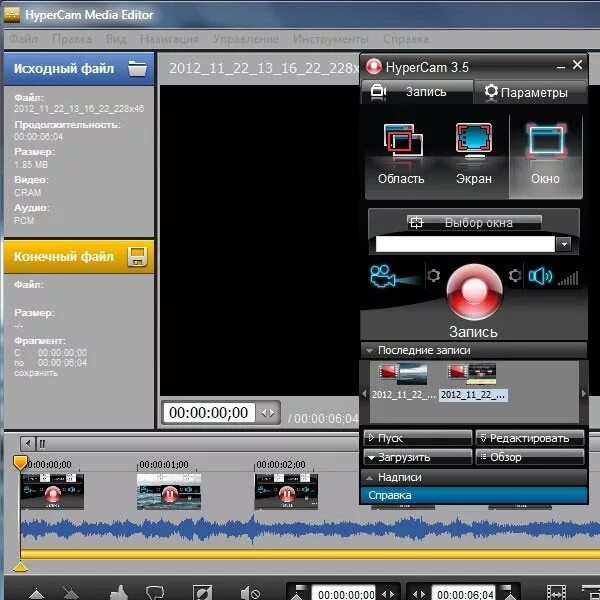Click the filmstrip fit-to-width icon
600x600 pixels.
[x=556, y=593]
